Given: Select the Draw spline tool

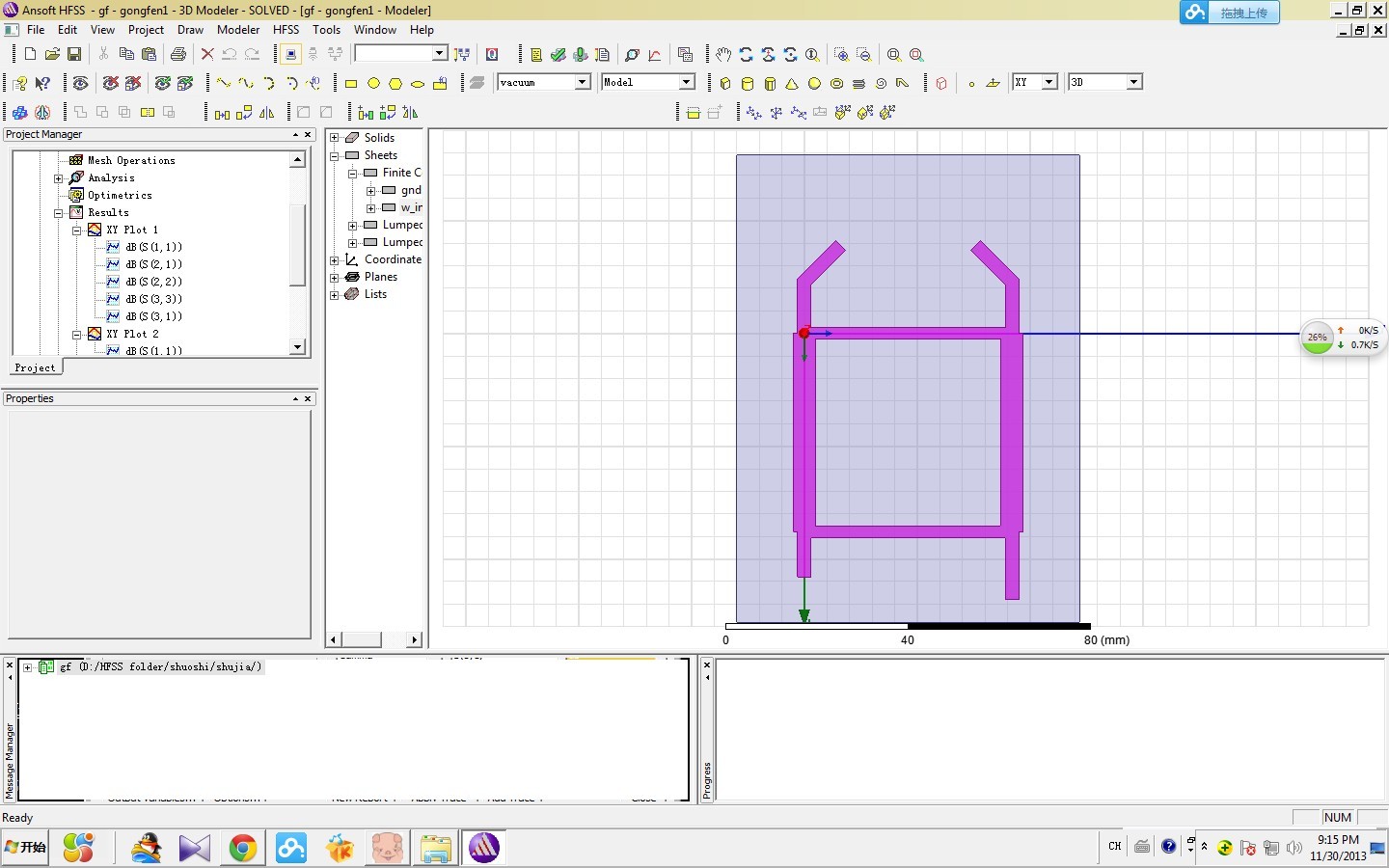Looking at the screenshot, I should (x=246, y=84).
